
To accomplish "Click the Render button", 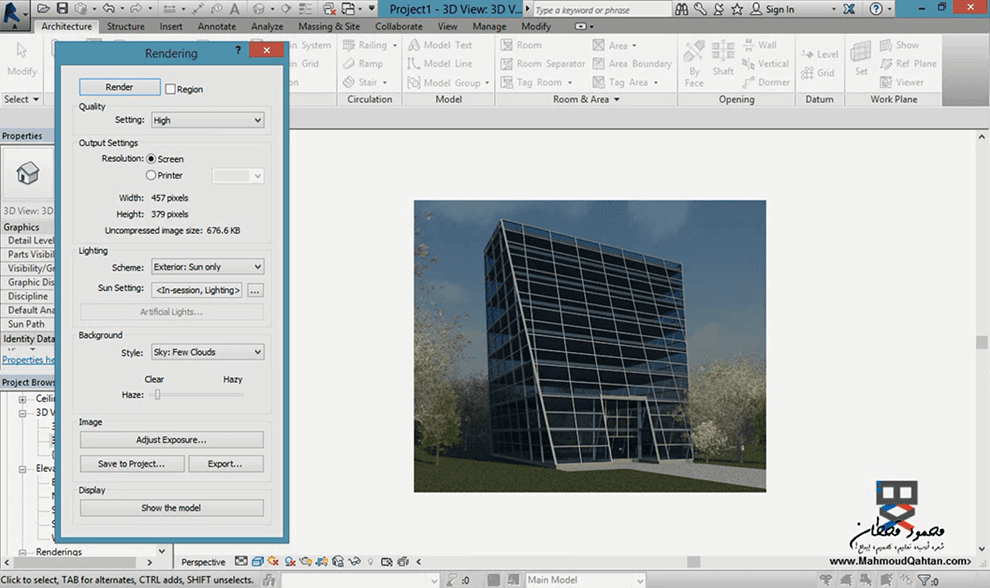I will coord(119,87).
